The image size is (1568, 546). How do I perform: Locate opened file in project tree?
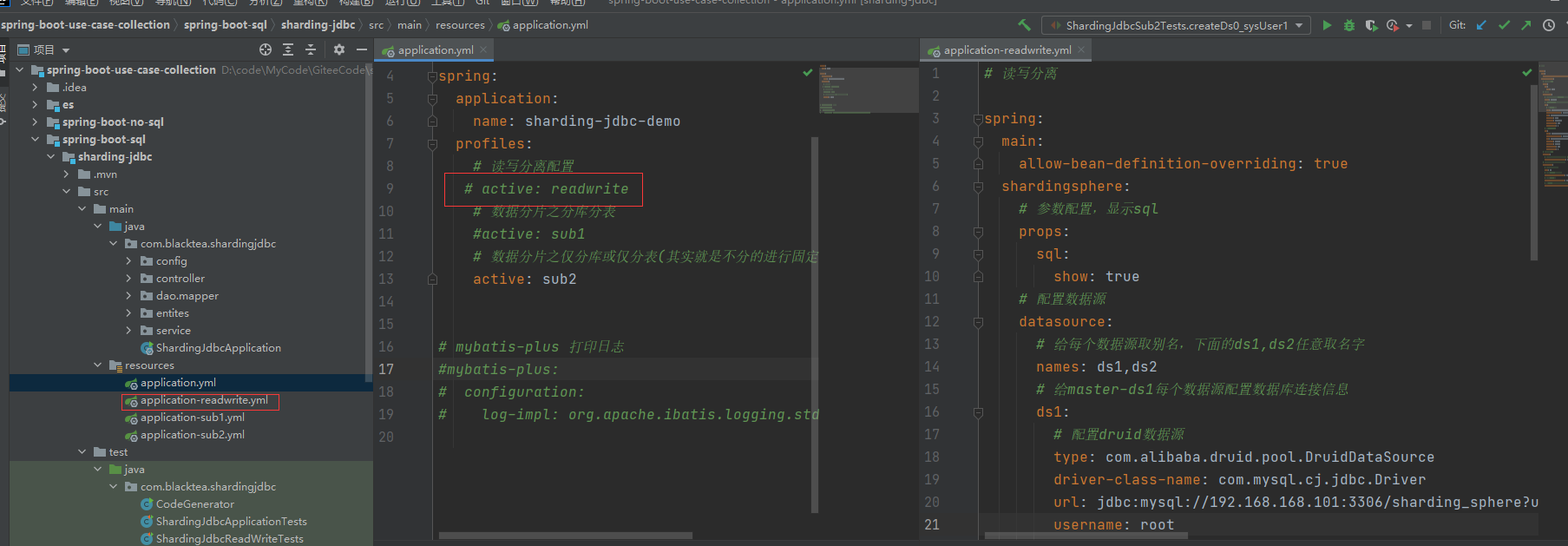pos(266,49)
